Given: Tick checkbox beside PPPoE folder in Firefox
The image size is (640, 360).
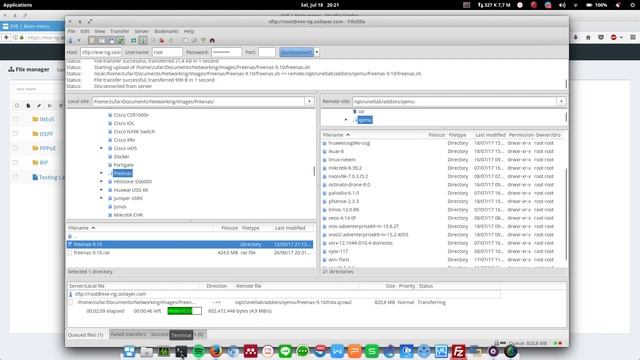Looking at the screenshot, I should coord(16,148).
